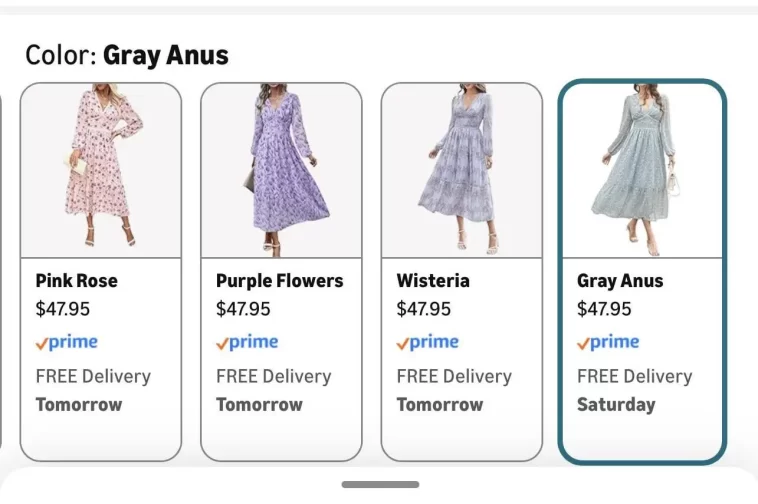Image resolution: width=758 pixels, height=504 pixels.
Task: Select the Purple Flowers dress image
Action: tap(281, 170)
